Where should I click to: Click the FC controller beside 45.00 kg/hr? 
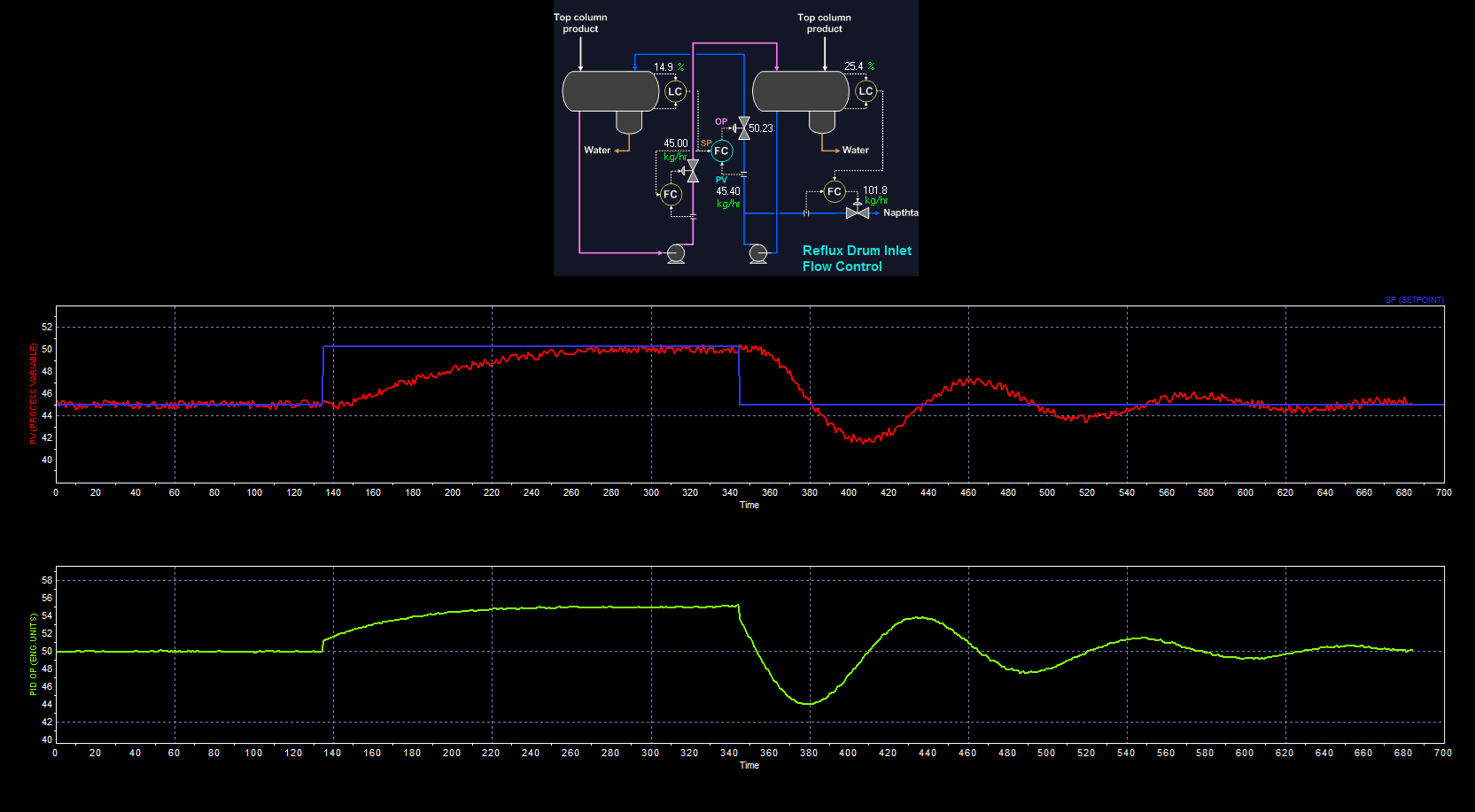tap(671, 194)
